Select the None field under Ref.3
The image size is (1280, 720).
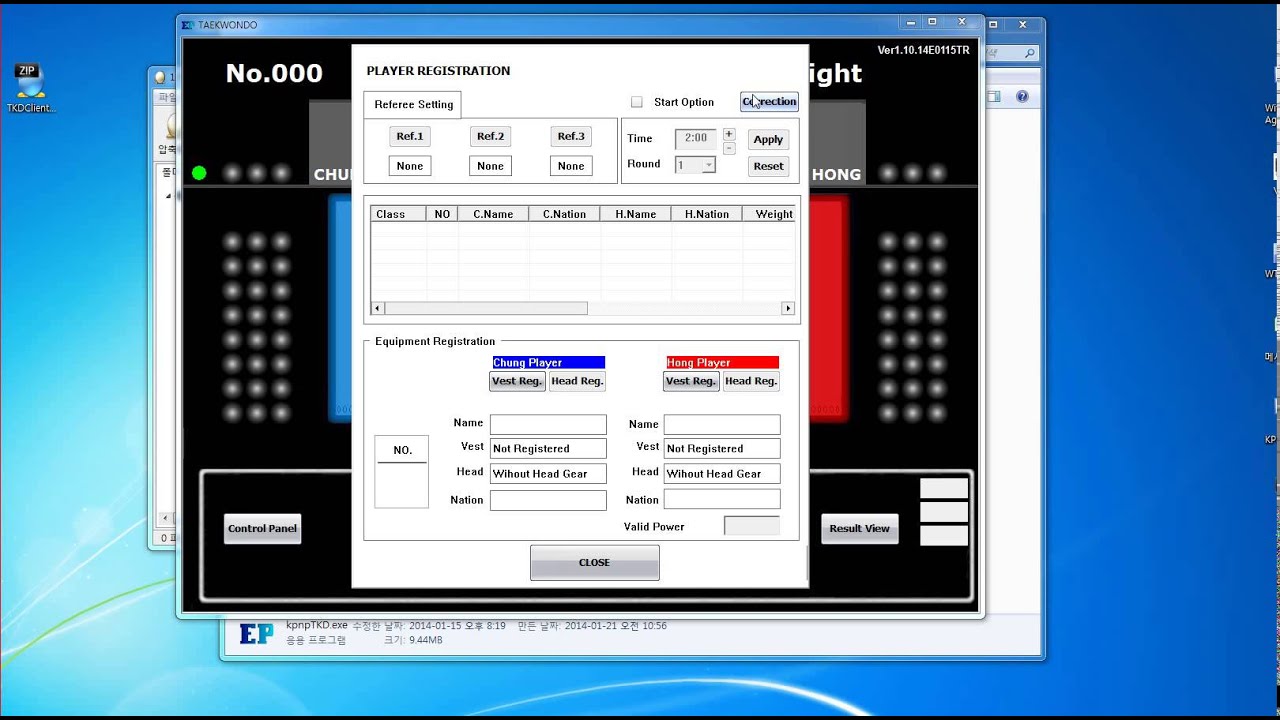(571, 166)
